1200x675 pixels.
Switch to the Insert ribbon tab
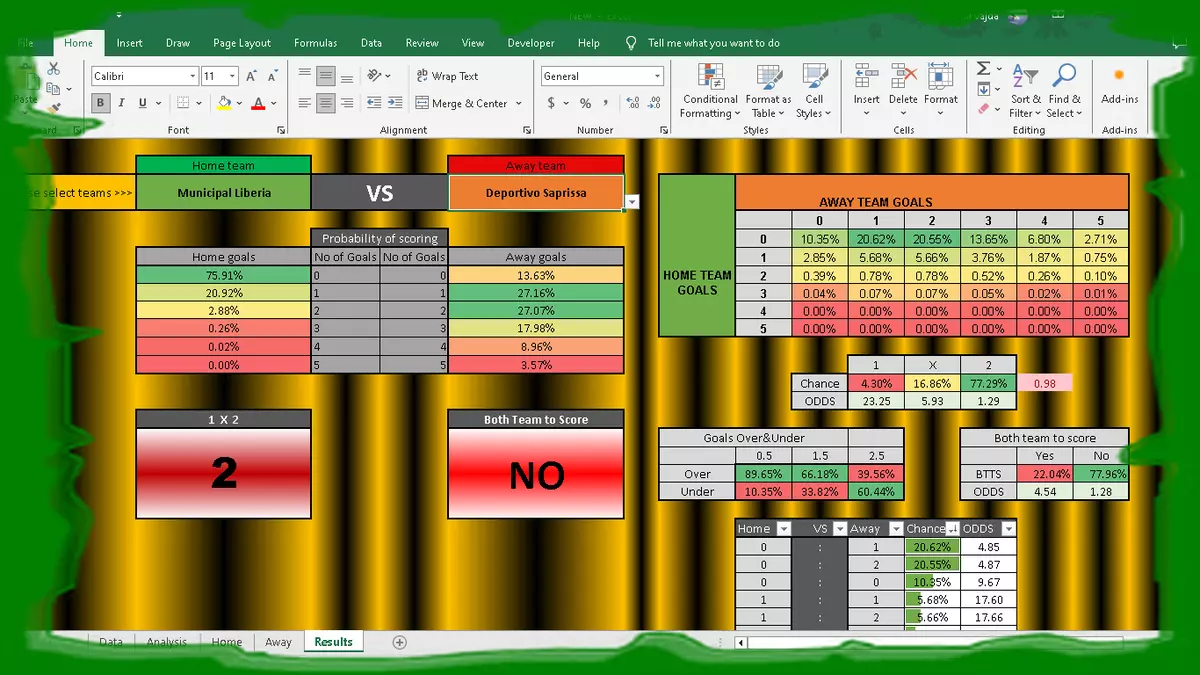[x=129, y=43]
